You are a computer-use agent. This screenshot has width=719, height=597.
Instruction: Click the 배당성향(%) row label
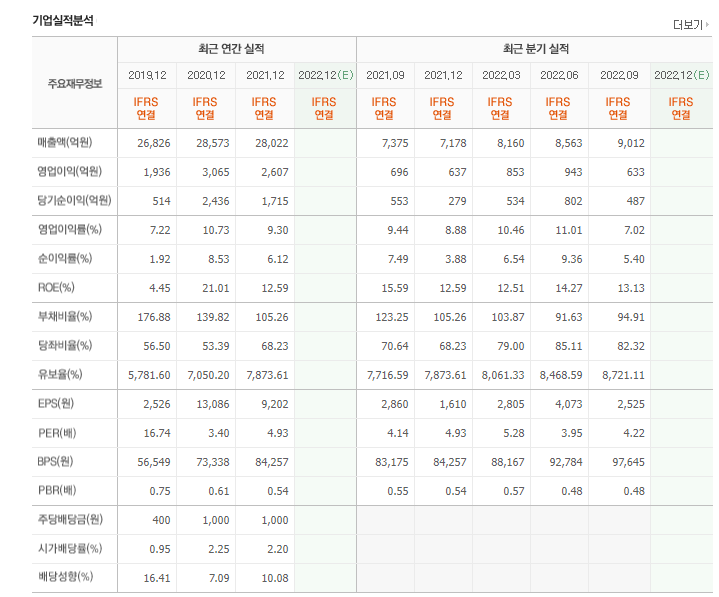65,576
